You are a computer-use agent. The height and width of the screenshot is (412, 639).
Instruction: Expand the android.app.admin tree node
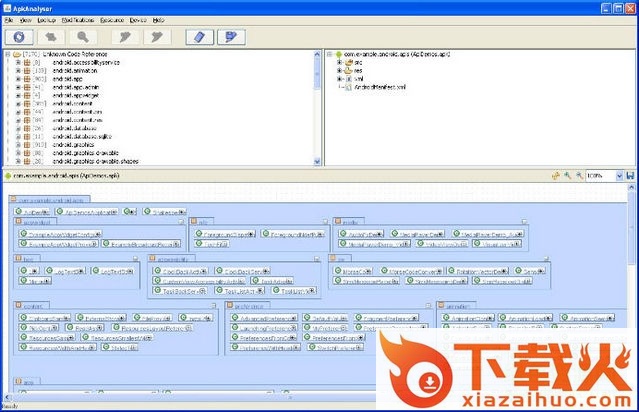tap(18, 87)
